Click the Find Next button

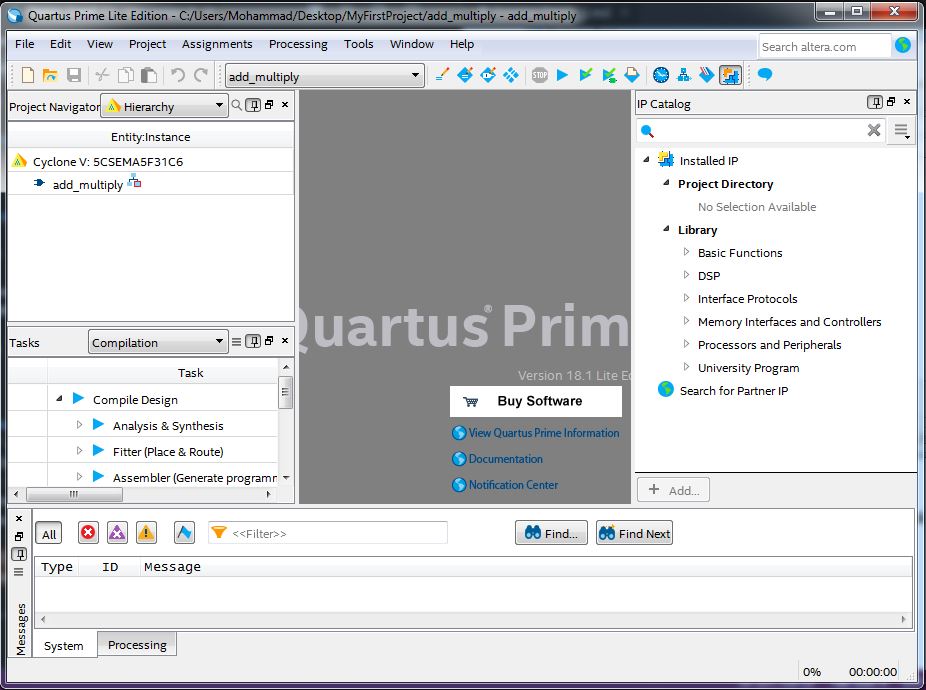click(634, 533)
